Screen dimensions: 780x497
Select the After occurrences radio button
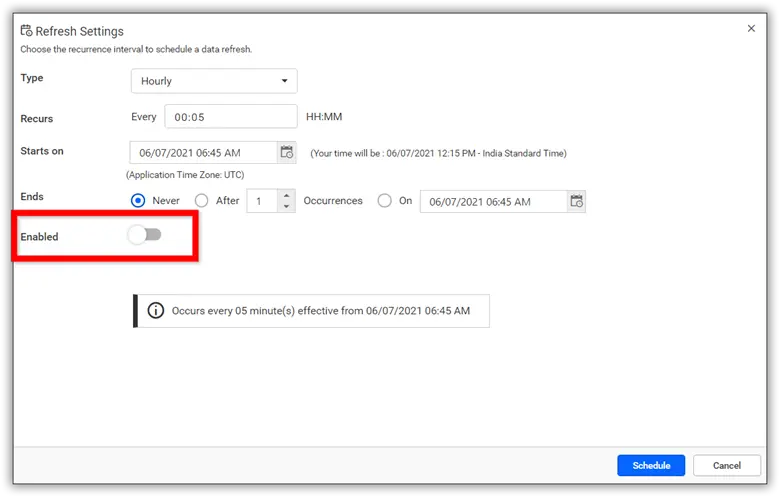click(201, 200)
